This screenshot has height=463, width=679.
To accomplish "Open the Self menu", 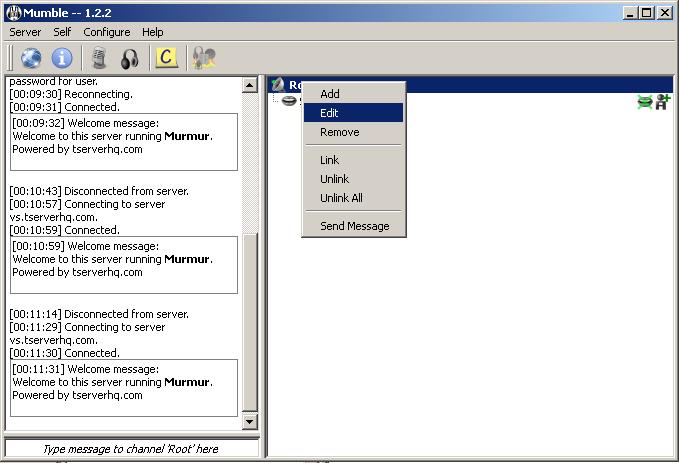I will click(62, 32).
